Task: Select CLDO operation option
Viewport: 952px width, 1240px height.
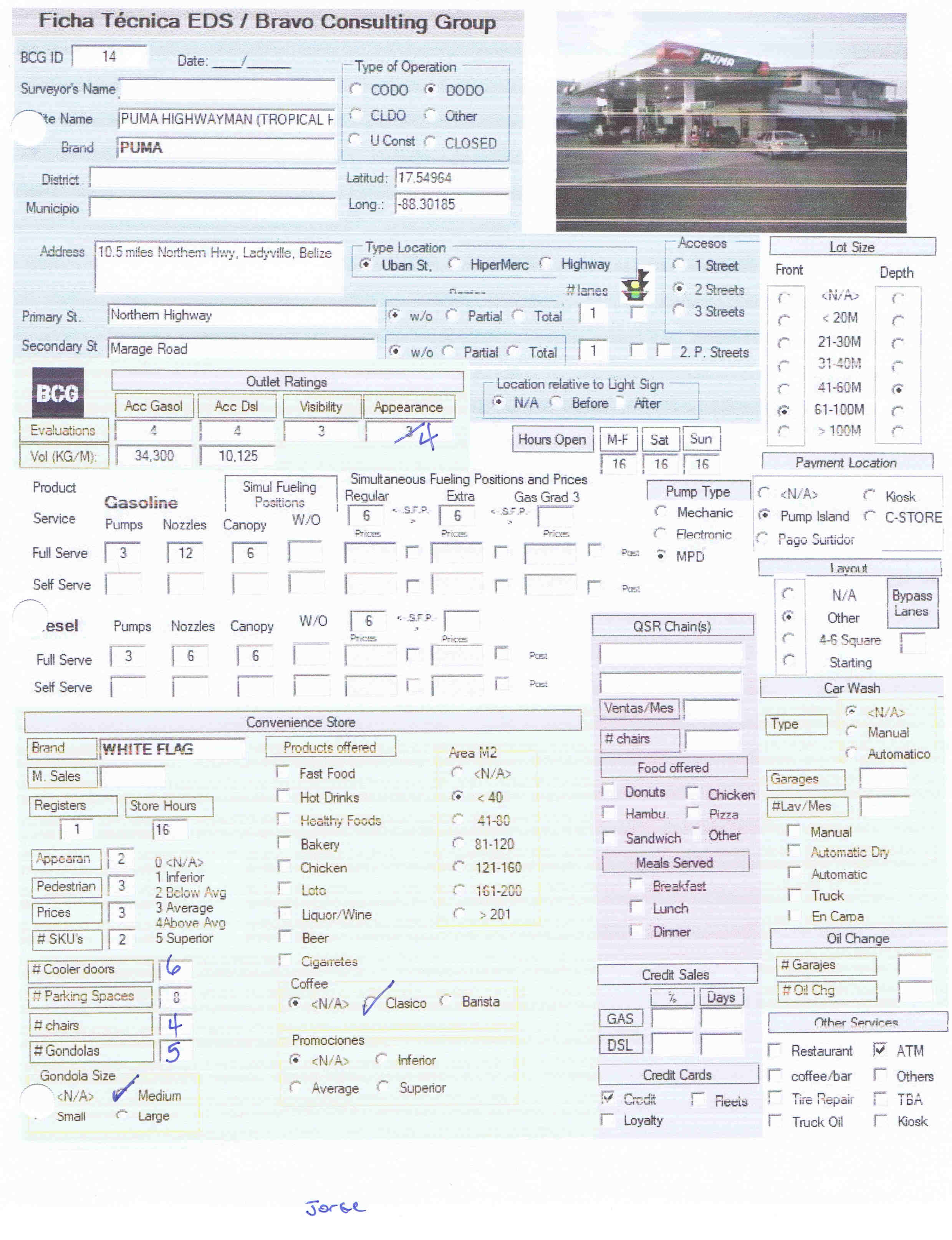Action: 356,115
